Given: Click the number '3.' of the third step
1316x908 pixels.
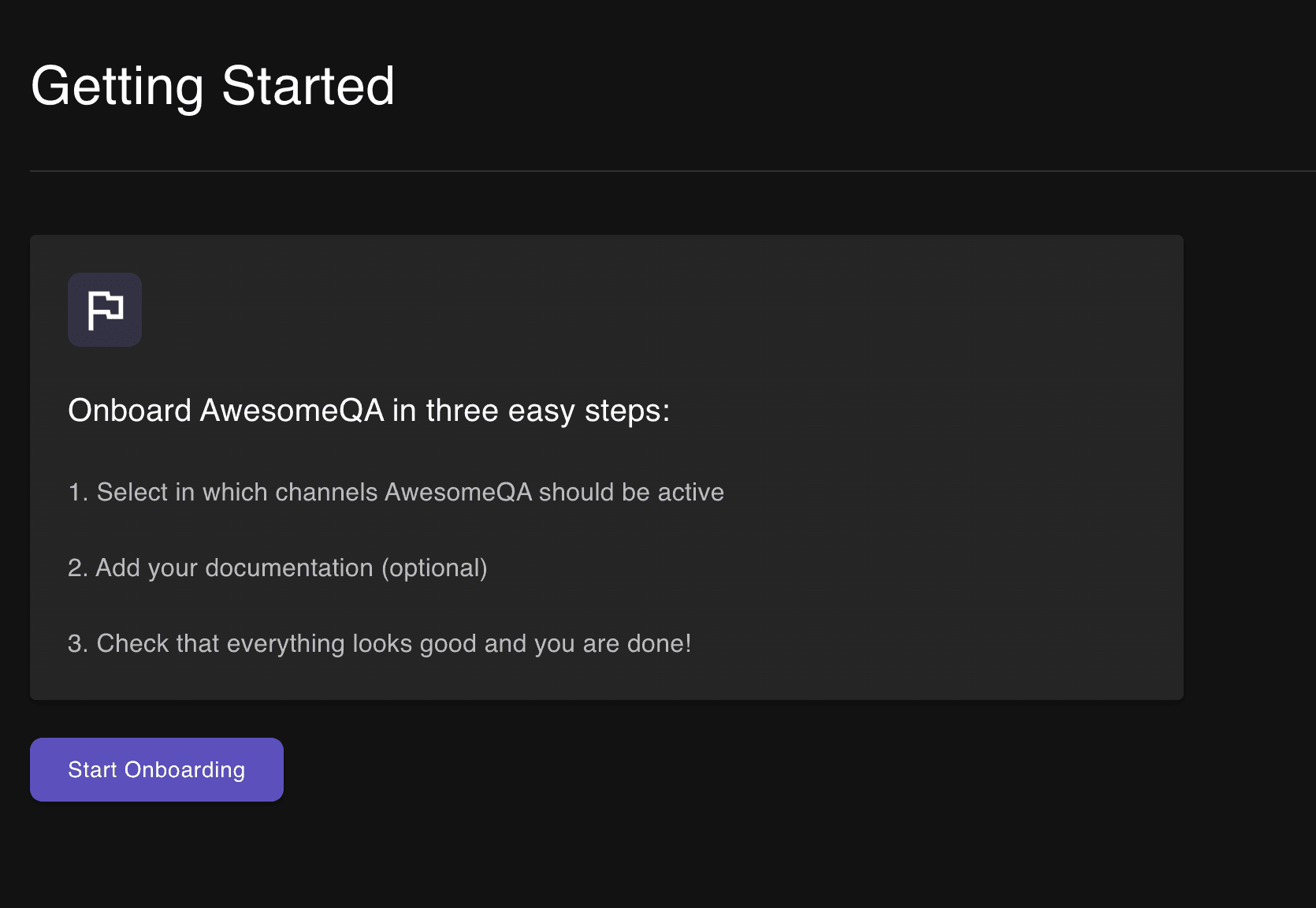Looking at the screenshot, I should tap(76, 644).
